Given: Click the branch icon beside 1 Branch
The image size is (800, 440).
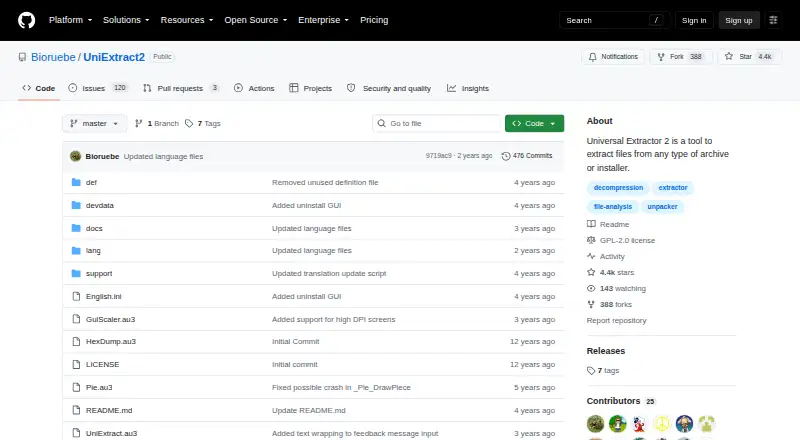Looking at the screenshot, I should click(x=138, y=124).
